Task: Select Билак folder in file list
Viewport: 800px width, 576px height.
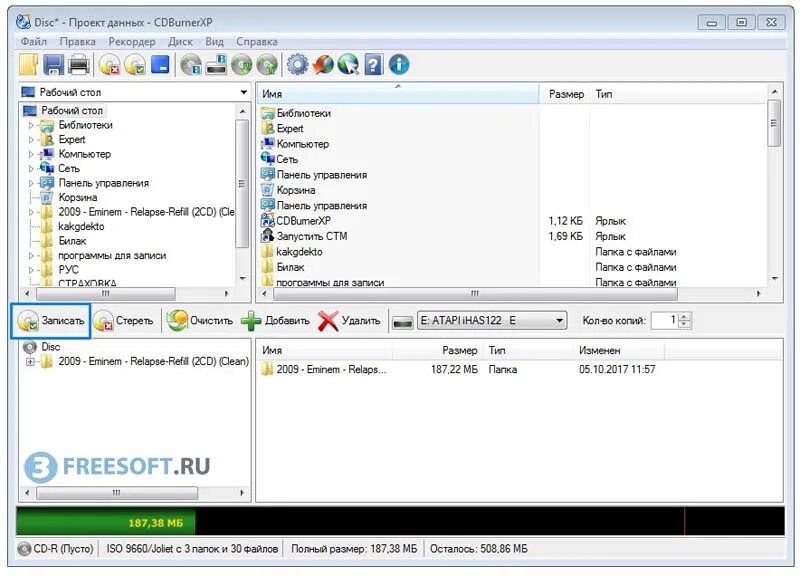Action: pyautogui.click(x=290, y=267)
